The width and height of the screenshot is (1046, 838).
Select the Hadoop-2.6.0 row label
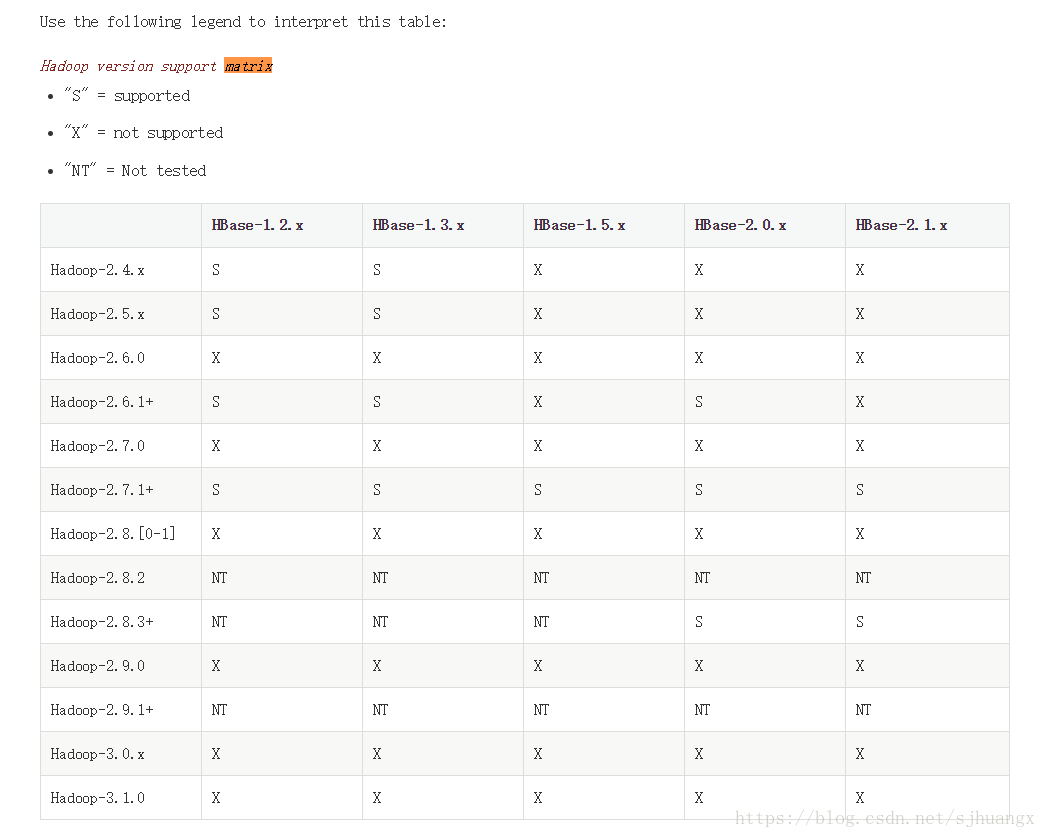[x=97, y=358]
